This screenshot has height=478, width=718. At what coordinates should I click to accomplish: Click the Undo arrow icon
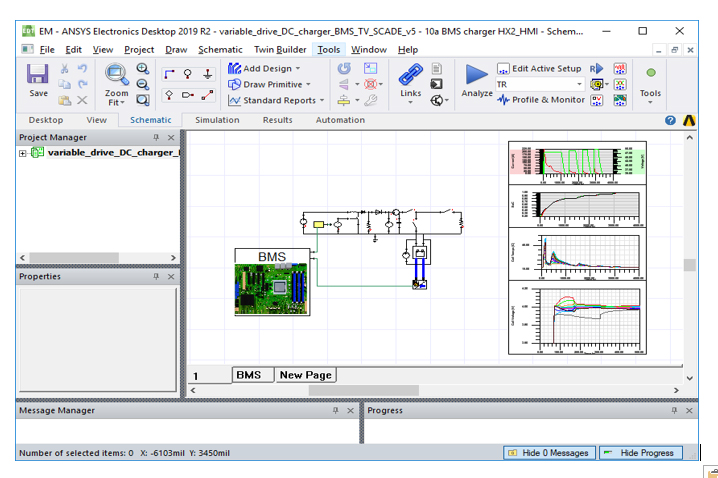83,69
